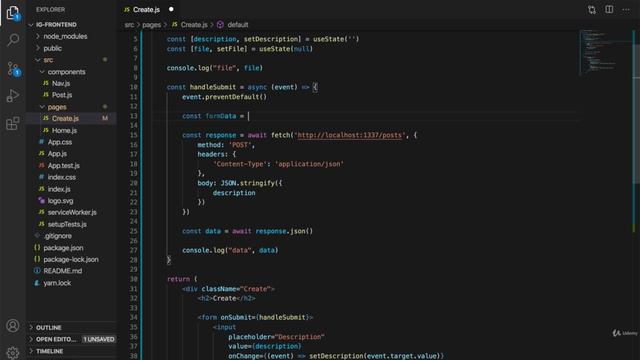The height and width of the screenshot is (360, 640).
Task: Open Accounts icon in activity bar
Action: tap(13, 326)
